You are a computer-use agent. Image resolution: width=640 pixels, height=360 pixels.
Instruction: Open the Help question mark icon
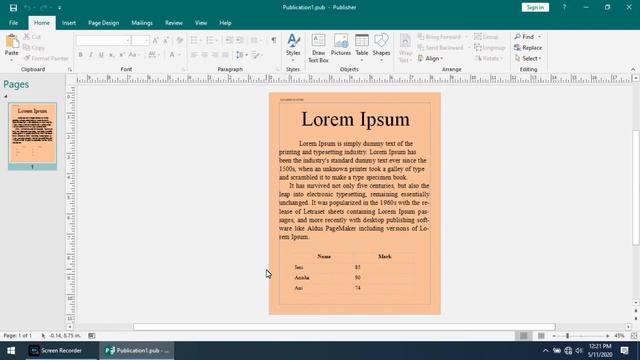tap(564, 7)
